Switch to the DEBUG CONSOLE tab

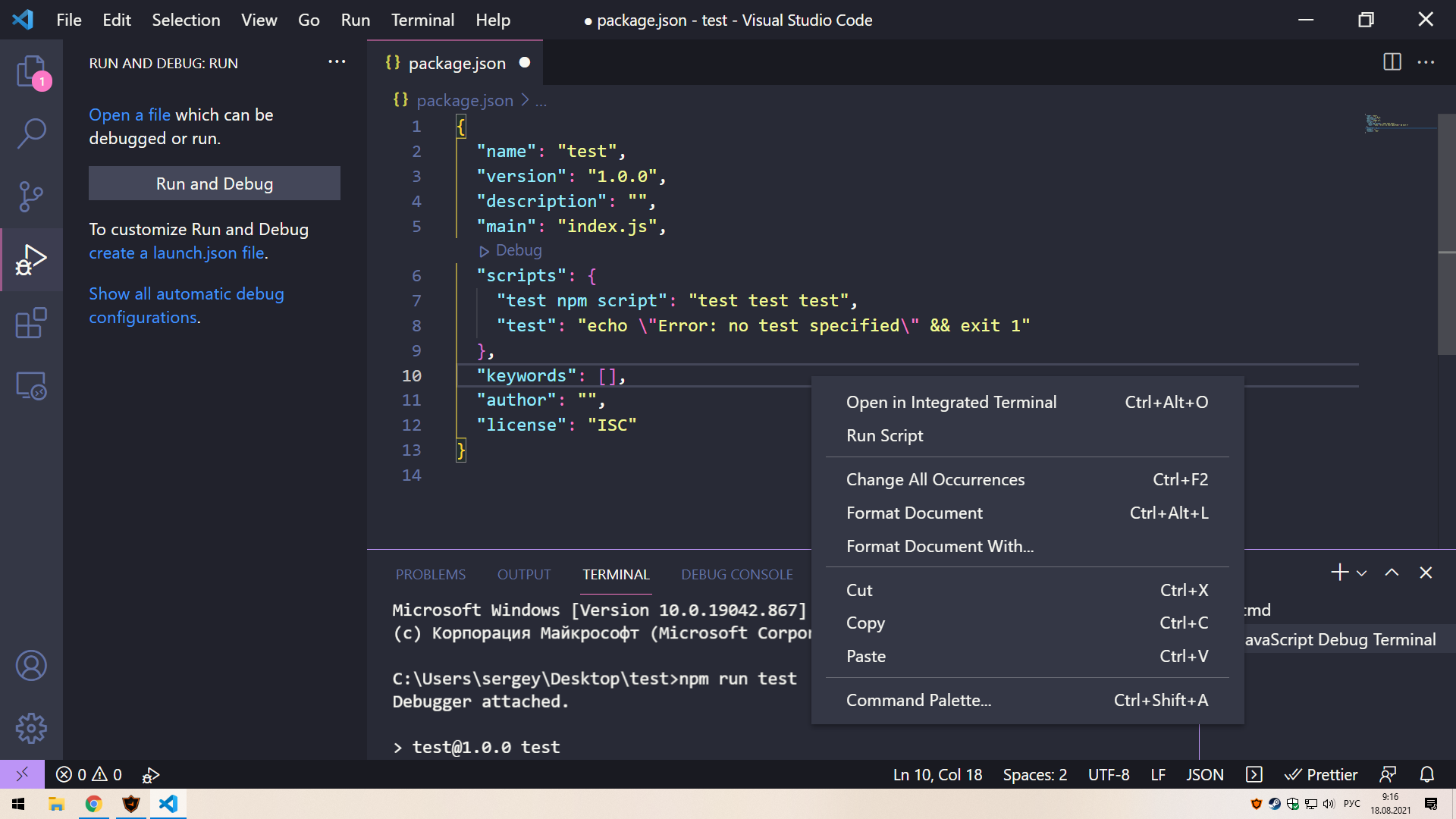[736, 574]
